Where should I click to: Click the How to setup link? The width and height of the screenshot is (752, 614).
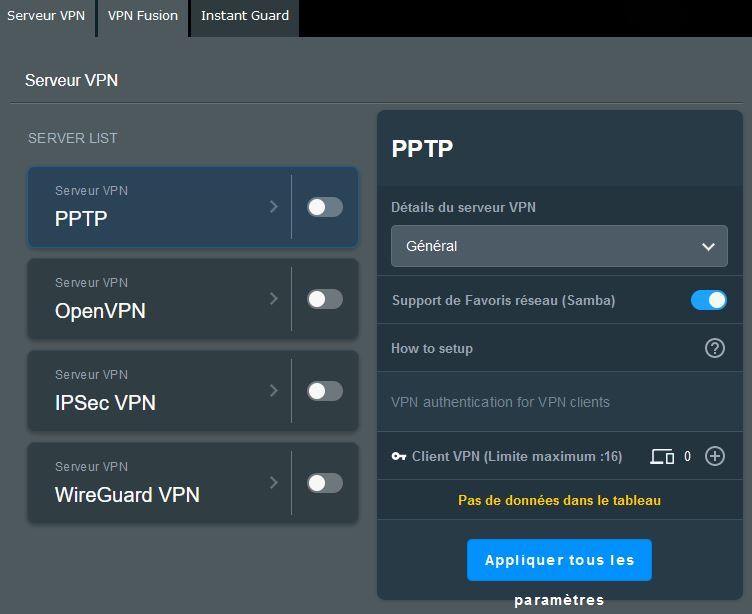click(432, 348)
